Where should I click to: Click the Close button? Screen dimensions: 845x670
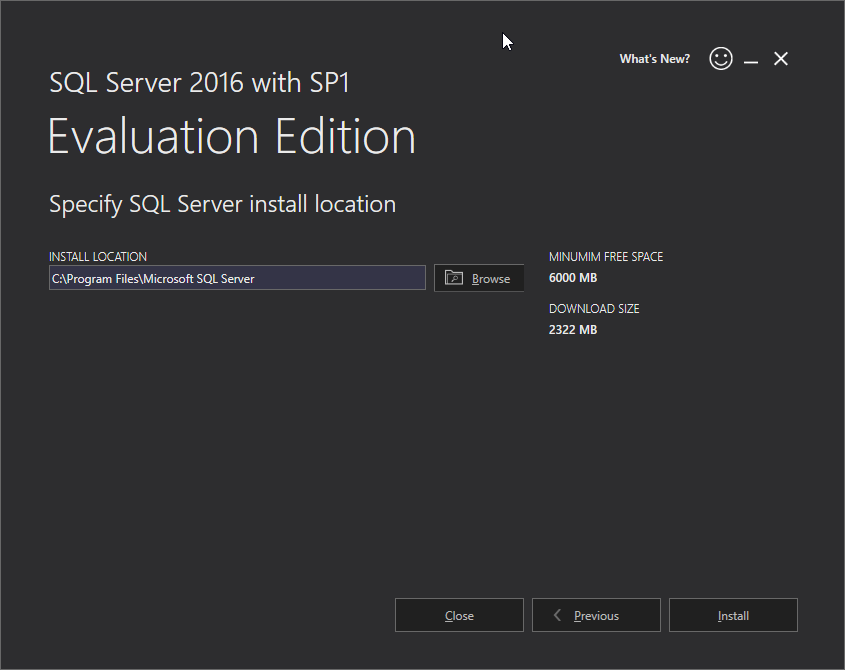(x=459, y=615)
